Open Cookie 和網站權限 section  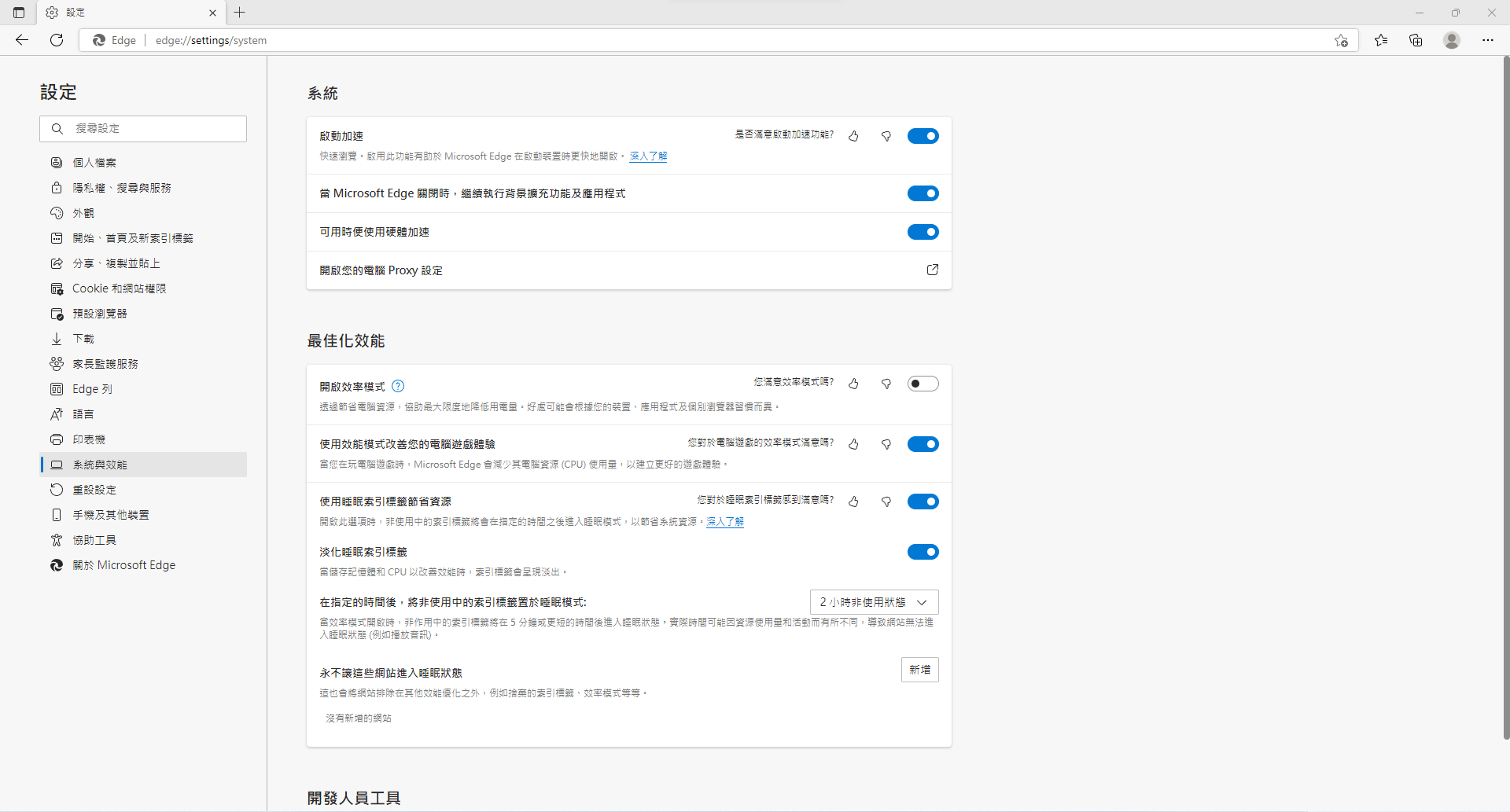click(x=143, y=288)
